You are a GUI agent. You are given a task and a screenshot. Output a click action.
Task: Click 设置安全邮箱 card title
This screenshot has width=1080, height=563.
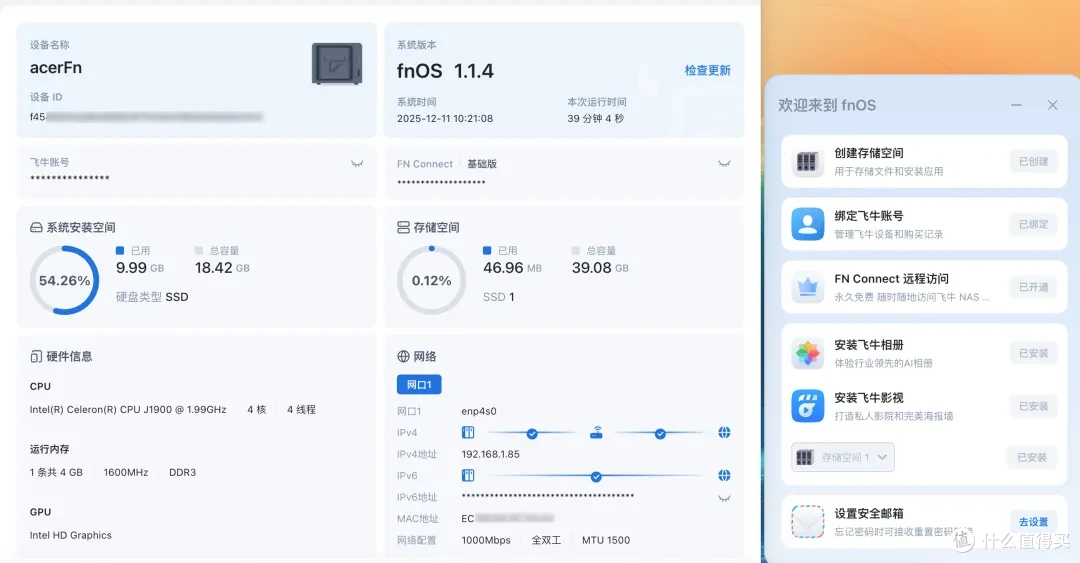pyautogui.click(x=869, y=513)
